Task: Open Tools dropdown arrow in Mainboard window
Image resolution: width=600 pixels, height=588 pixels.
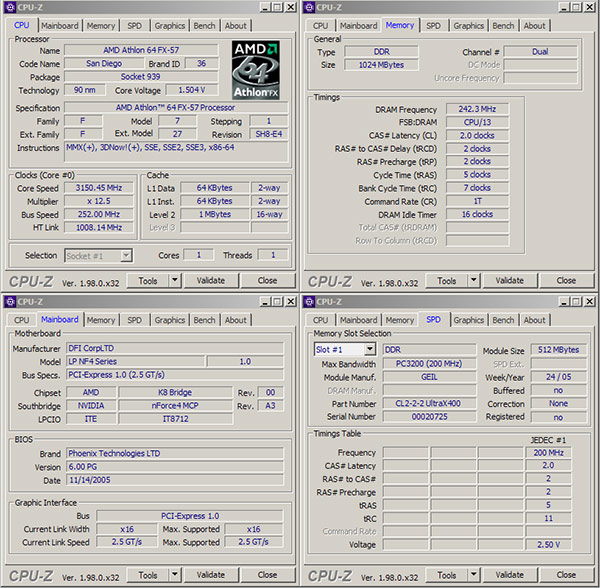Action: tap(174, 575)
